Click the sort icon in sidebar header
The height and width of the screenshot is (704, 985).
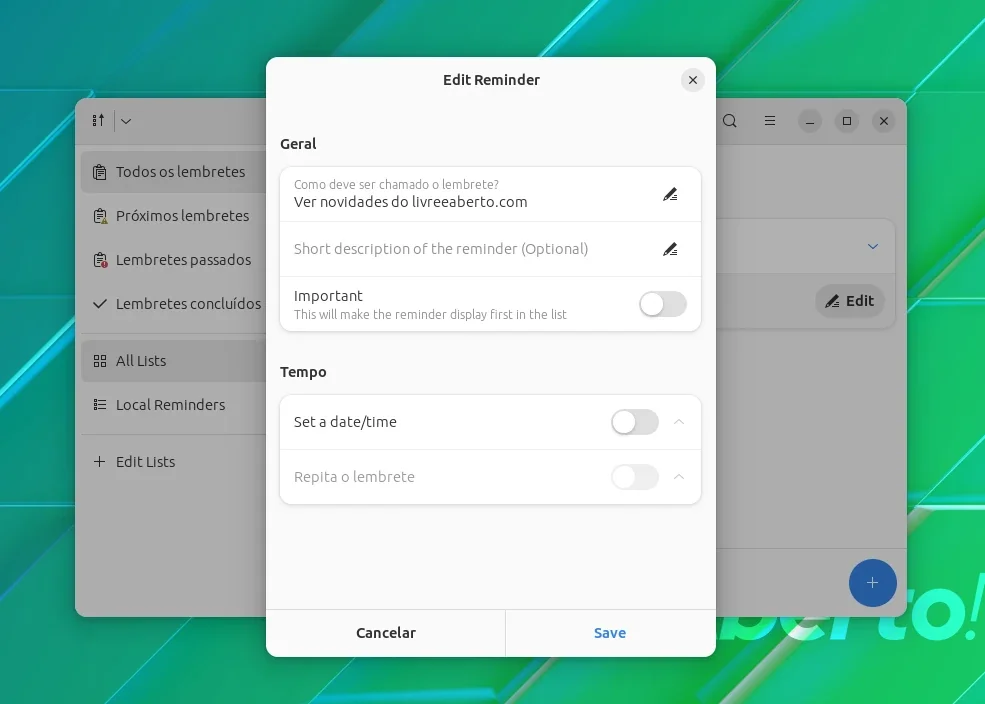click(99, 121)
